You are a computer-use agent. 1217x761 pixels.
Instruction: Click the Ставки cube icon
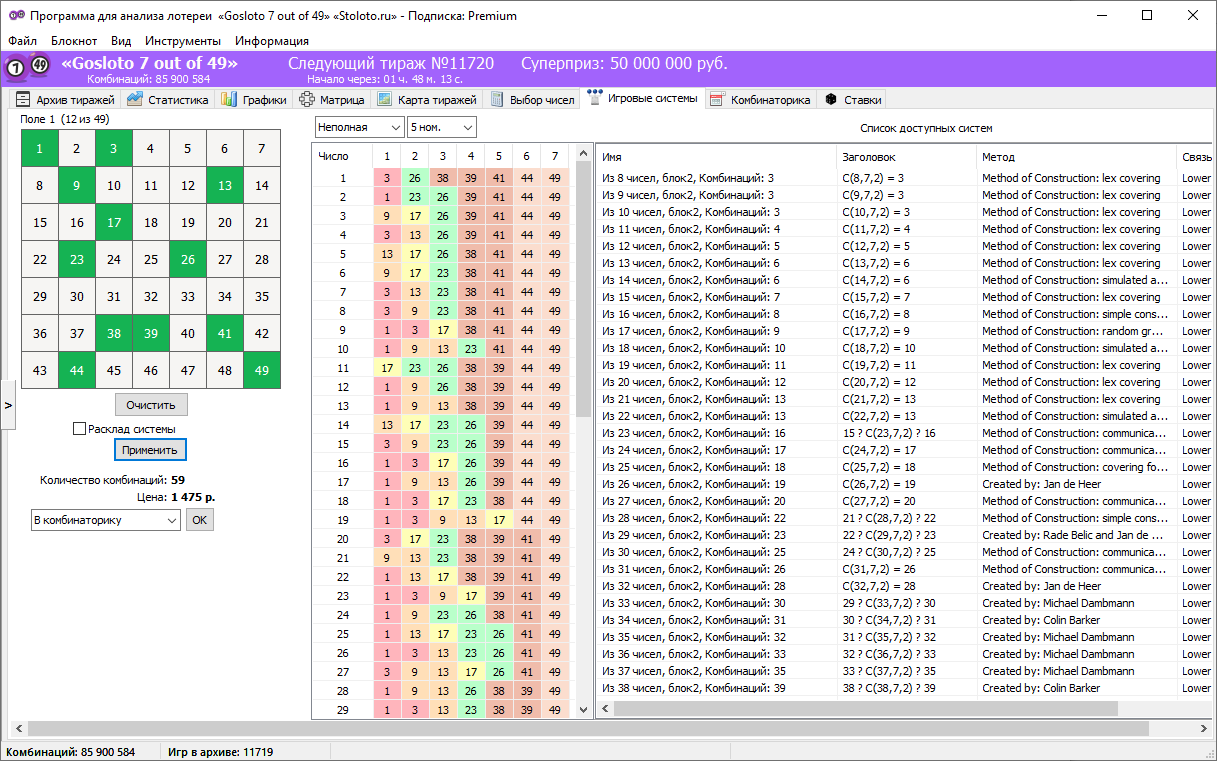830,100
